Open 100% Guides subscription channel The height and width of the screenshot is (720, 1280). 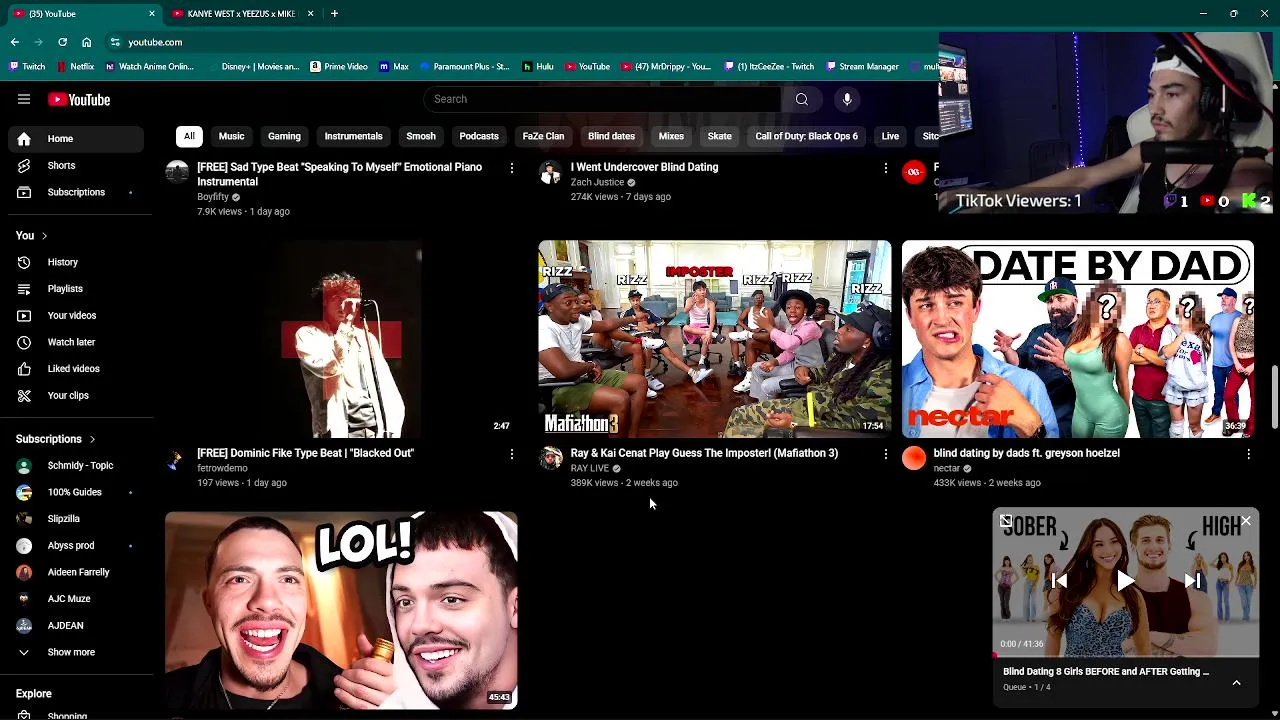click(76, 492)
